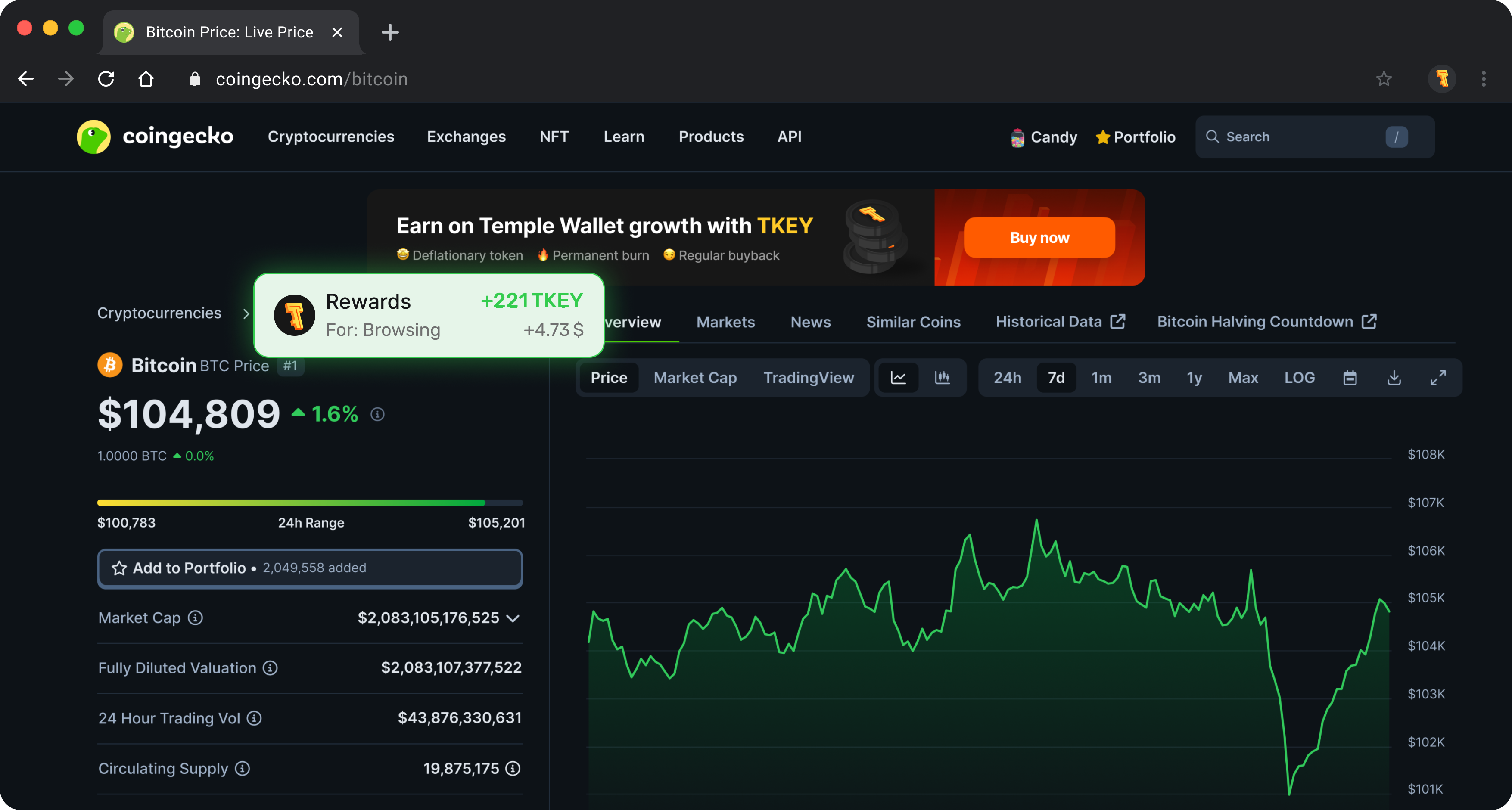Set chart range to 1m

click(1101, 377)
